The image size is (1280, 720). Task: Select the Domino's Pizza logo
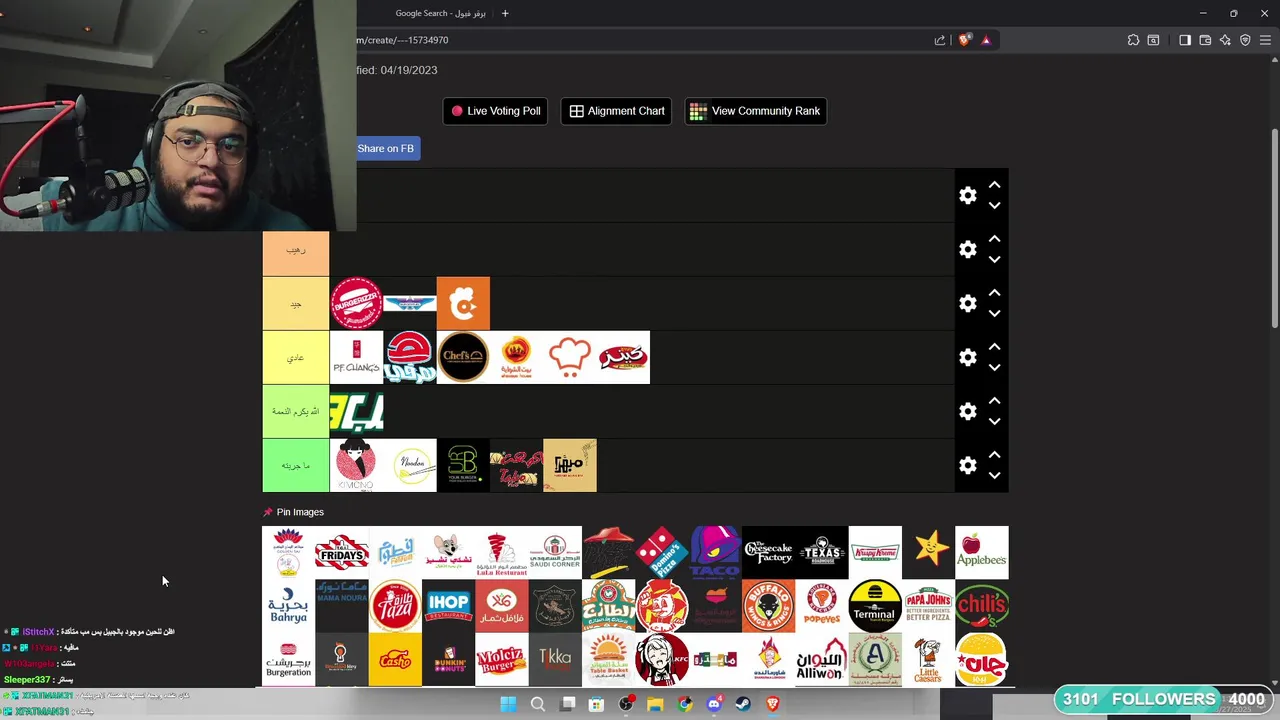(662, 552)
